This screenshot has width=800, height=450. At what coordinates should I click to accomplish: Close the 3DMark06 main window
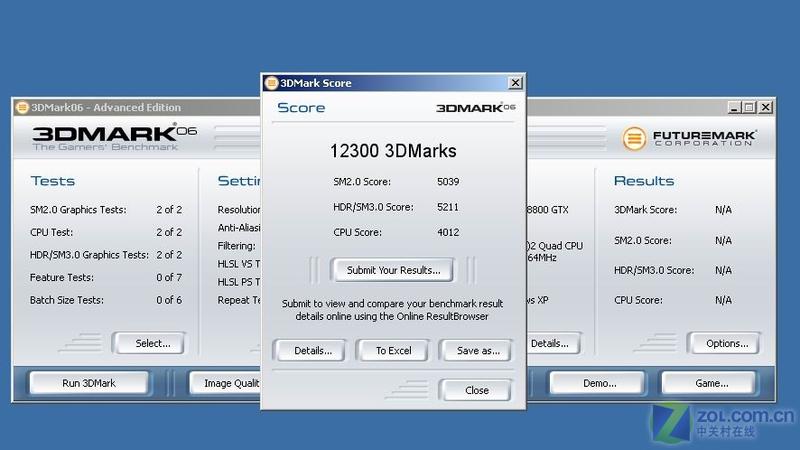(x=766, y=107)
